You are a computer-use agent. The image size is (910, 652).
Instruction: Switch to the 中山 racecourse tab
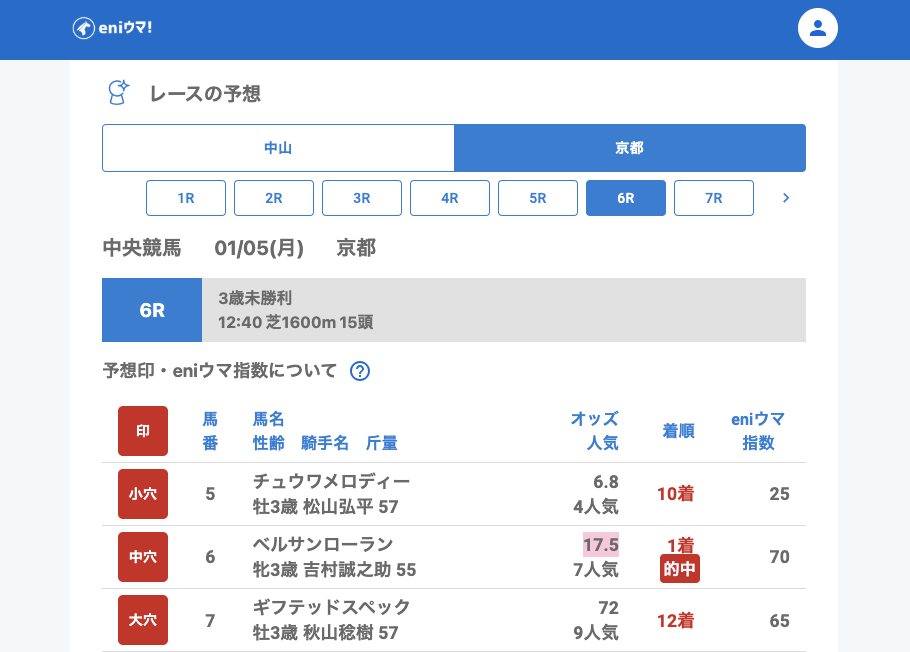tap(278, 148)
